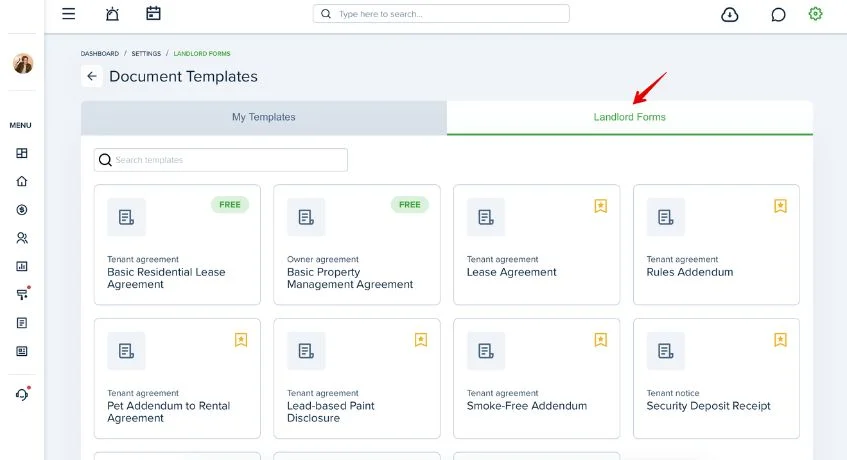Click premium bookmark icon on Rules Addendum

click(x=780, y=206)
